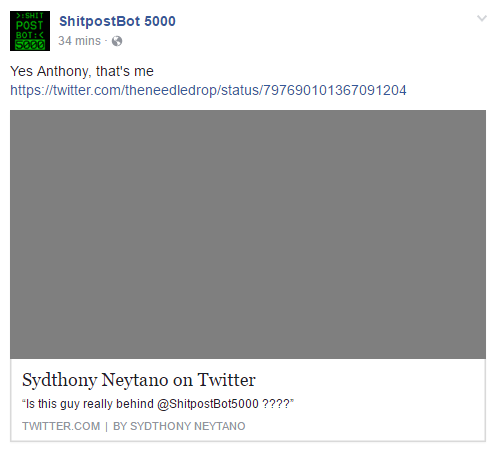Follow the twitter.com/theneedledrop status link
Viewport: 497px width, 455px height.
click(x=208, y=90)
